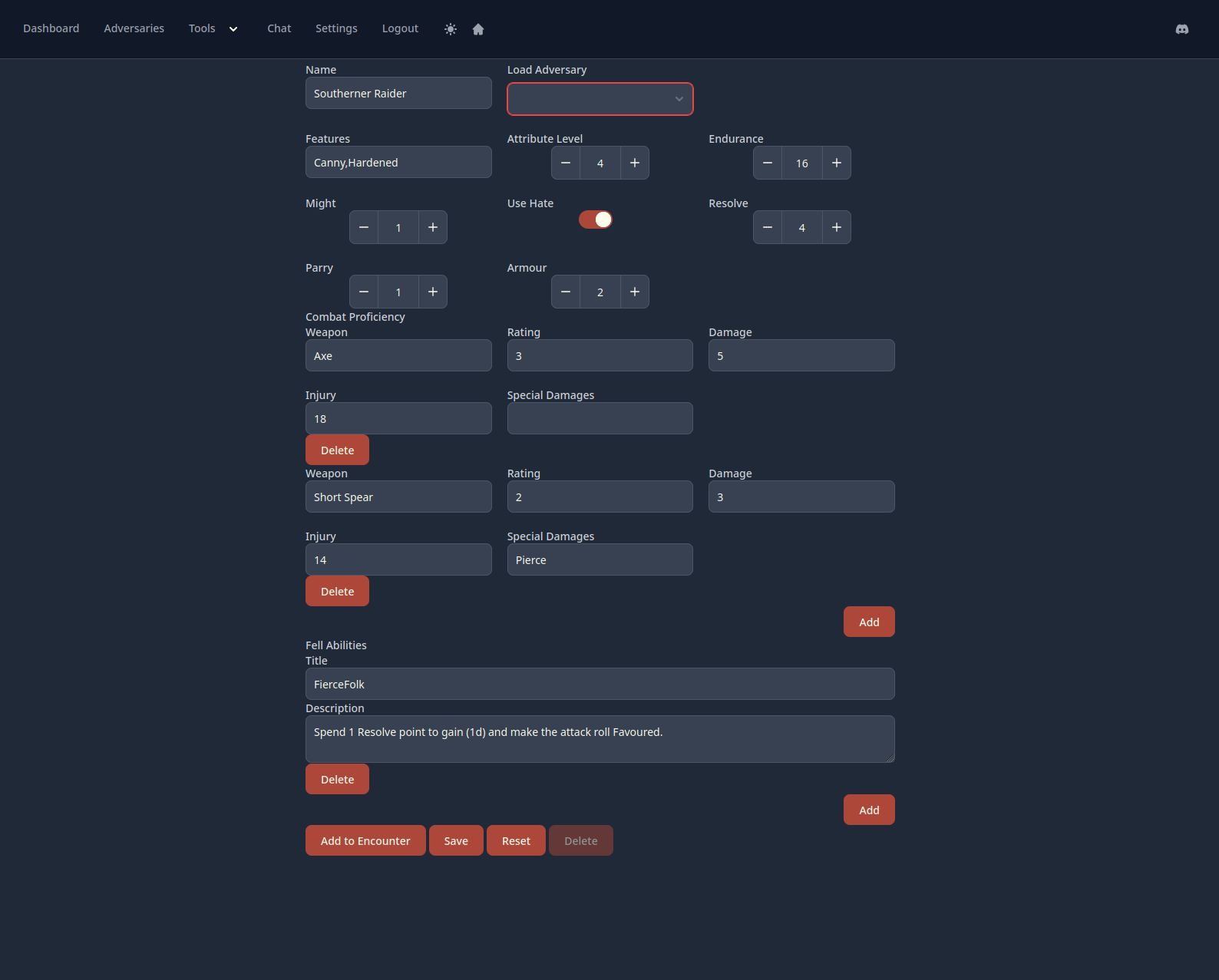Decrease Endurance with minus icon
The height and width of the screenshot is (980, 1219).
coord(767,163)
